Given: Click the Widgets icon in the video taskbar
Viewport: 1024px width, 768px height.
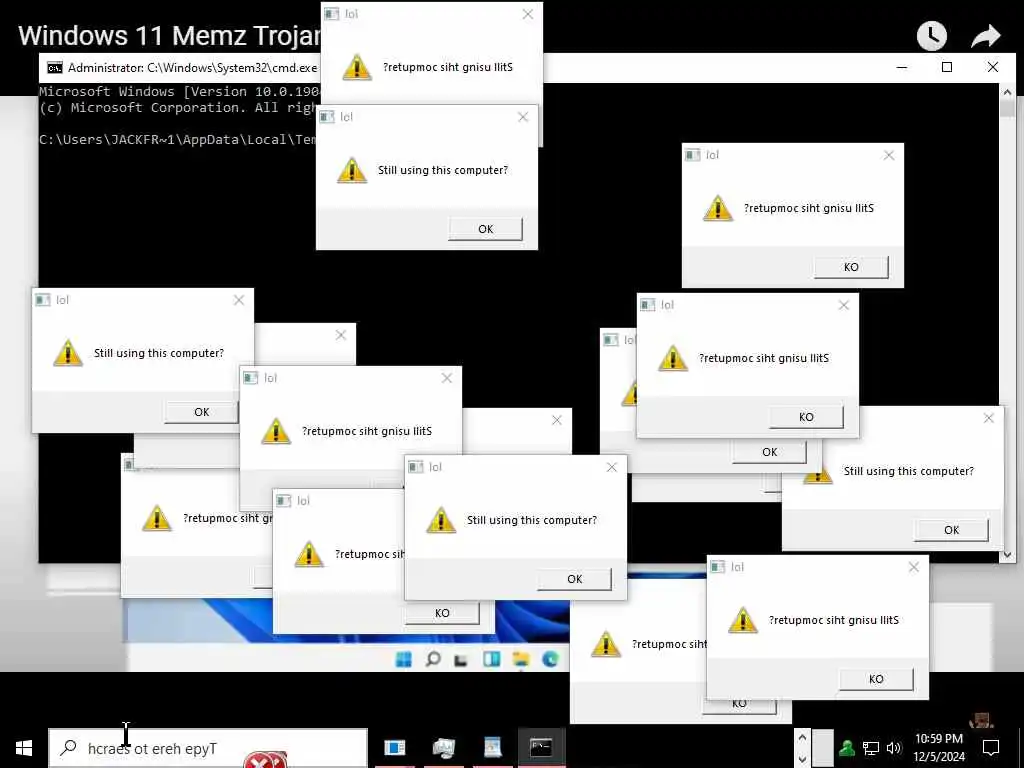Looking at the screenshot, I should coord(491,659).
